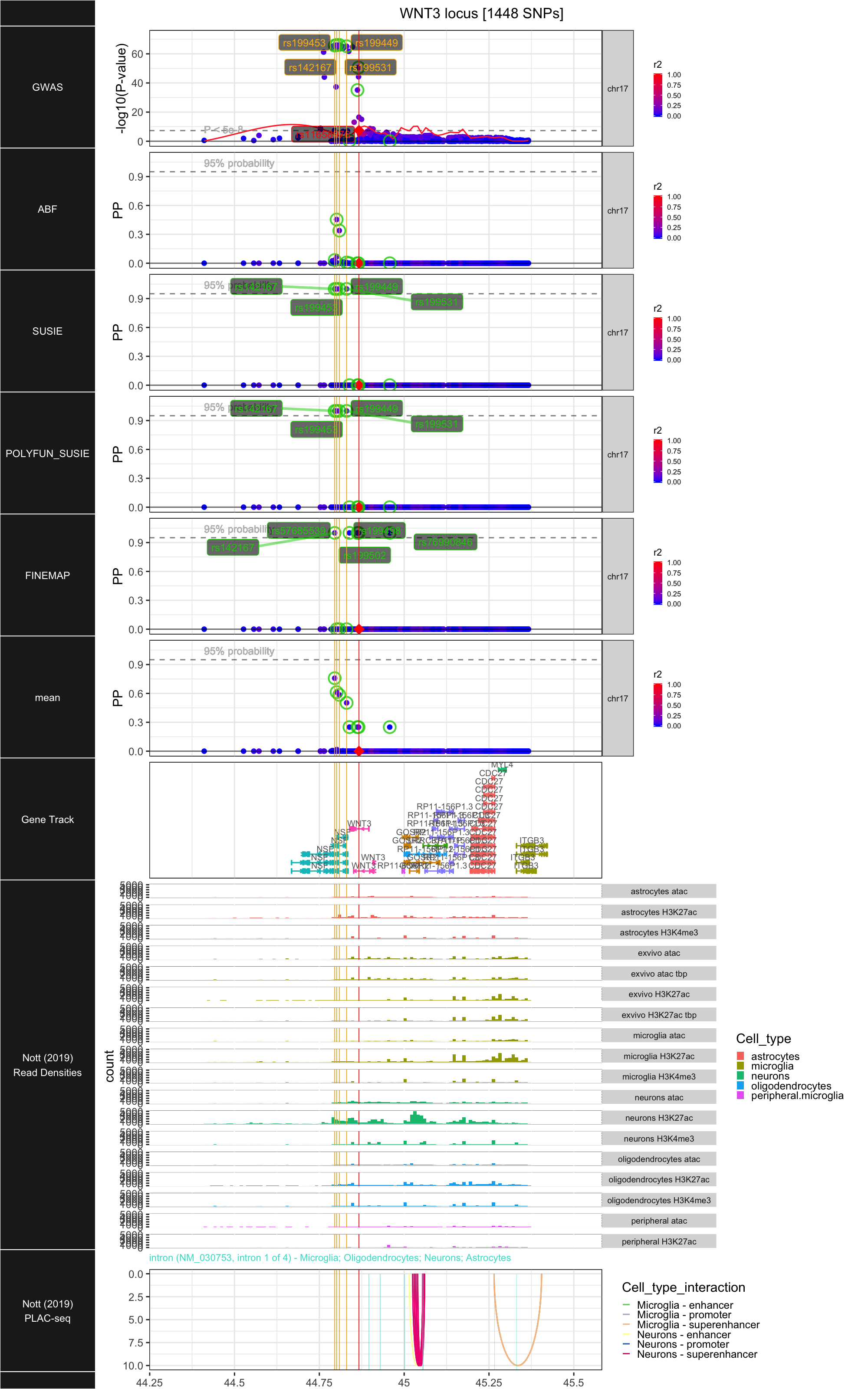Click the 45.25 tick on the x-axis

pos(489,1382)
